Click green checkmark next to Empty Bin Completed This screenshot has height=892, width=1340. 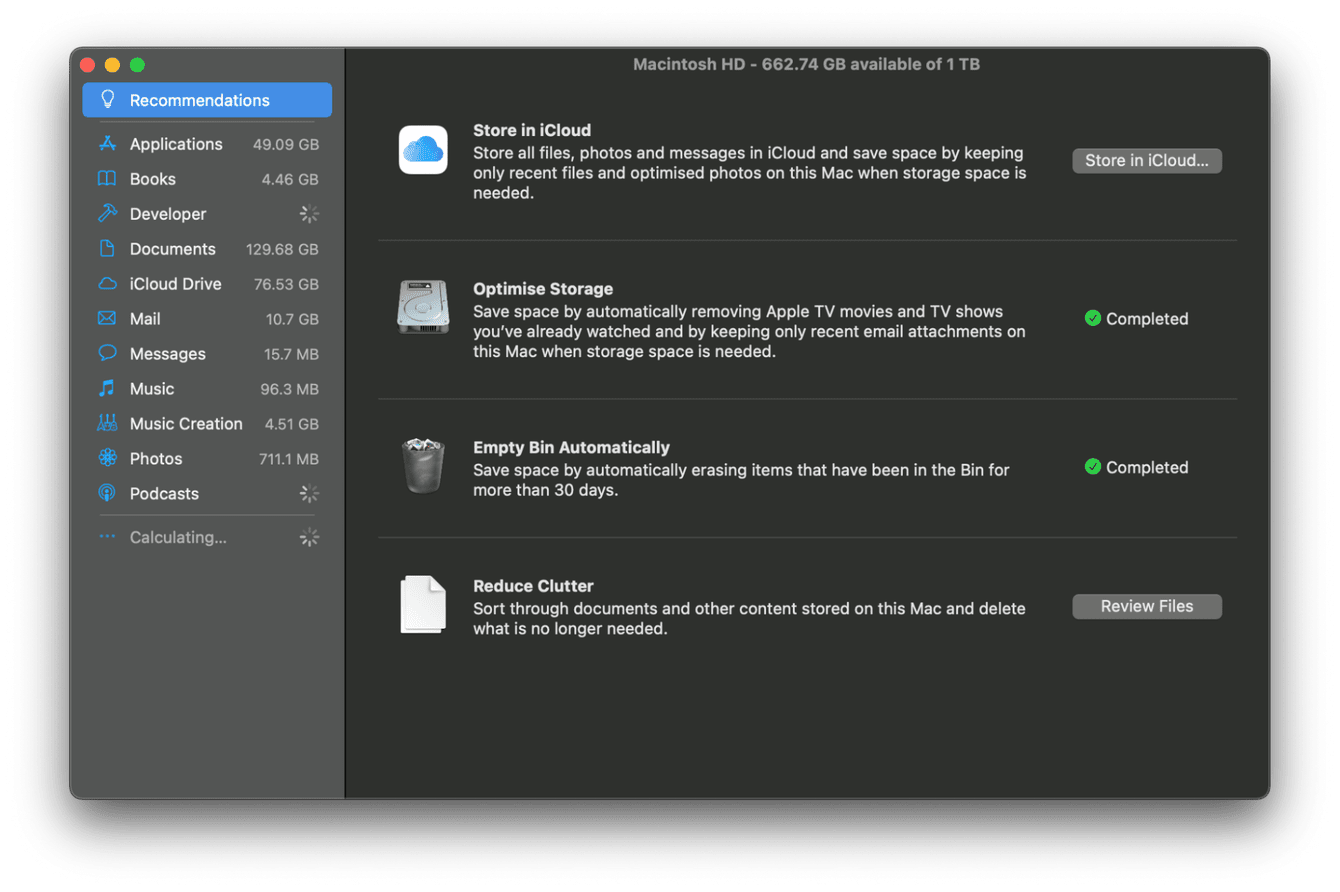(1093, 467)
